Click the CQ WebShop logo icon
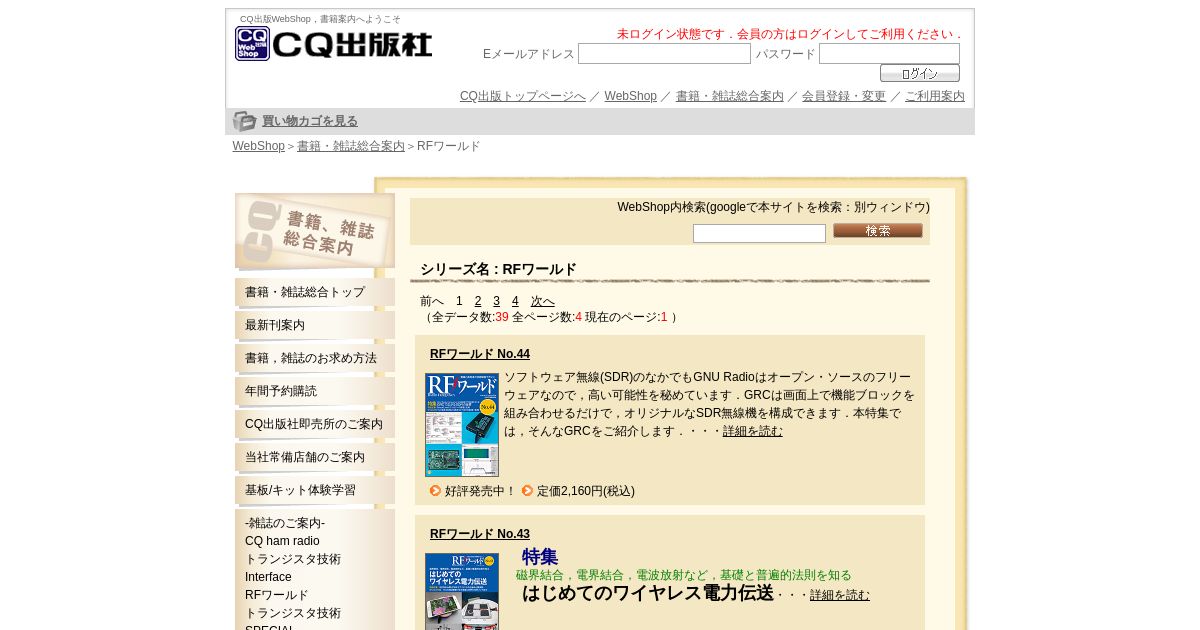The width and height of the screenshot is (1200, 630). coord(252,43)
